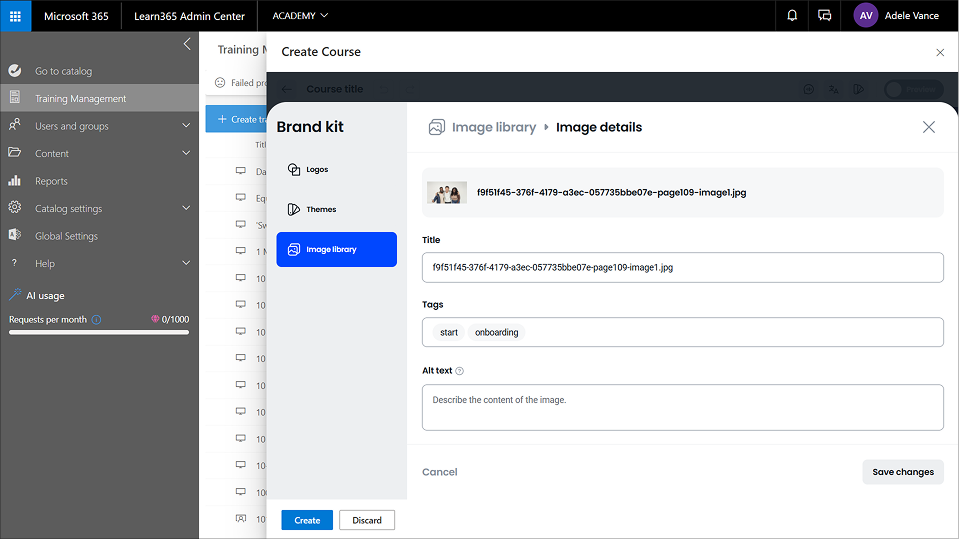Go back to Image library breadcrumb
The width and height of the screenshot is (959, 539).
tap(493, 127)
